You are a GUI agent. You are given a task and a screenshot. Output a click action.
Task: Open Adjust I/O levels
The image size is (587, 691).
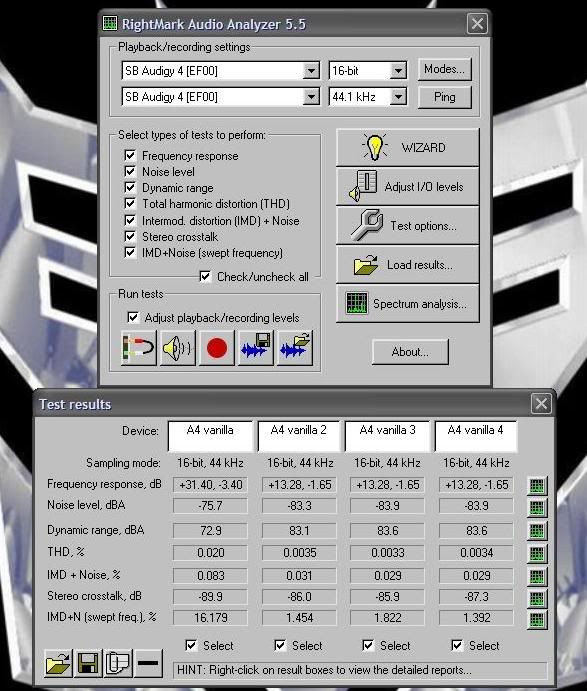[407, 186]
